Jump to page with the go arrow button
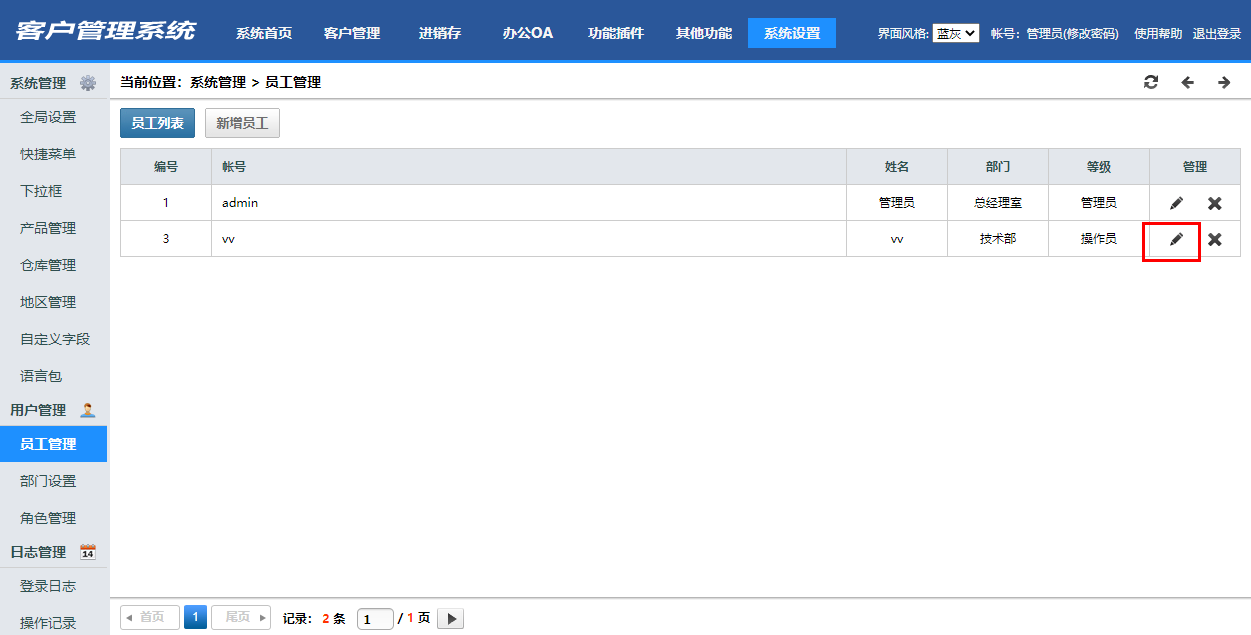 [x=450, y=619]
